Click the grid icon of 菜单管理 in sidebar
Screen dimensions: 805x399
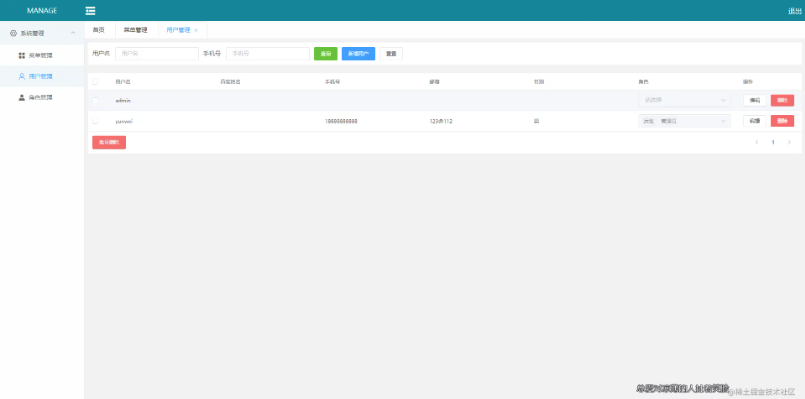click(x=22, y=55)
